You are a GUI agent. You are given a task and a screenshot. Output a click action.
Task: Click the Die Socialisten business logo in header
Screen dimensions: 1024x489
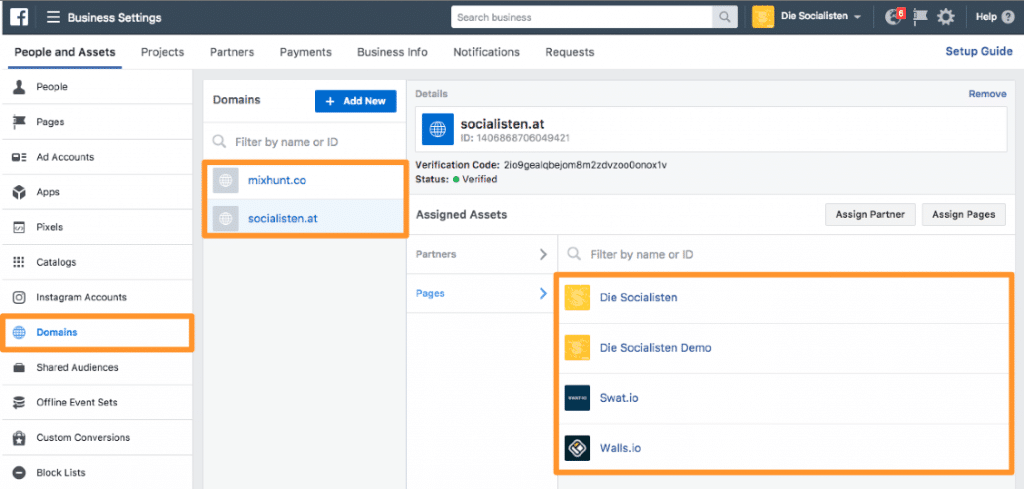(763, 17)
